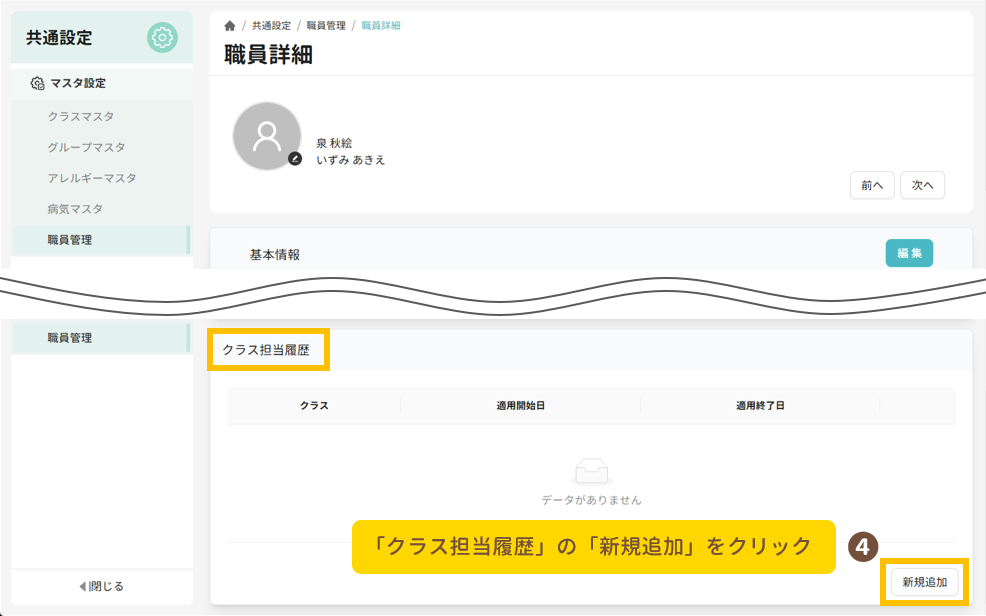Go to previous staff with 前へ
The height and width of the screenshot is (616, 986).
871,185
